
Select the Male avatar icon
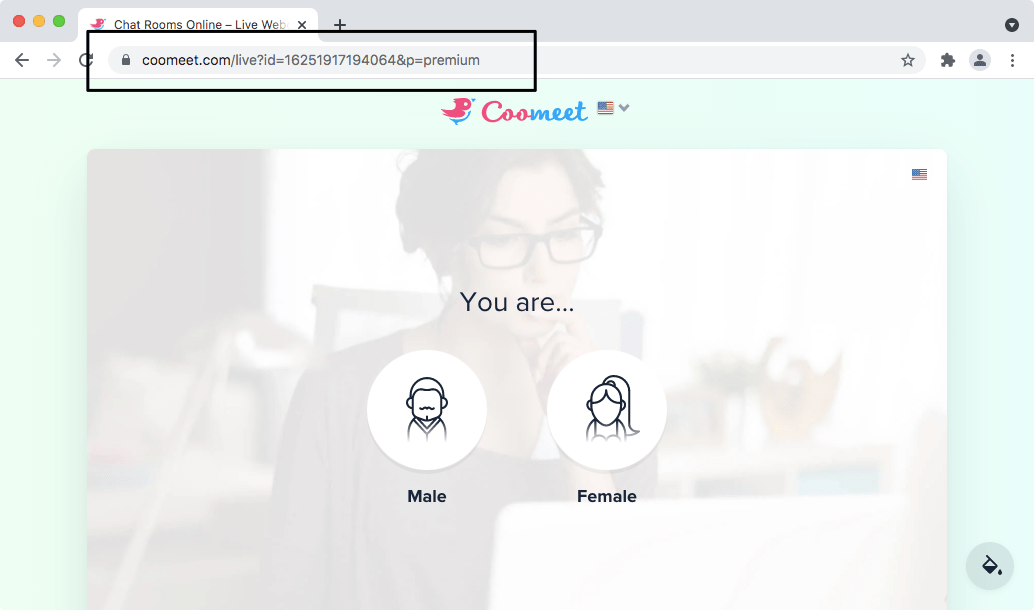(x=427, y=410)
